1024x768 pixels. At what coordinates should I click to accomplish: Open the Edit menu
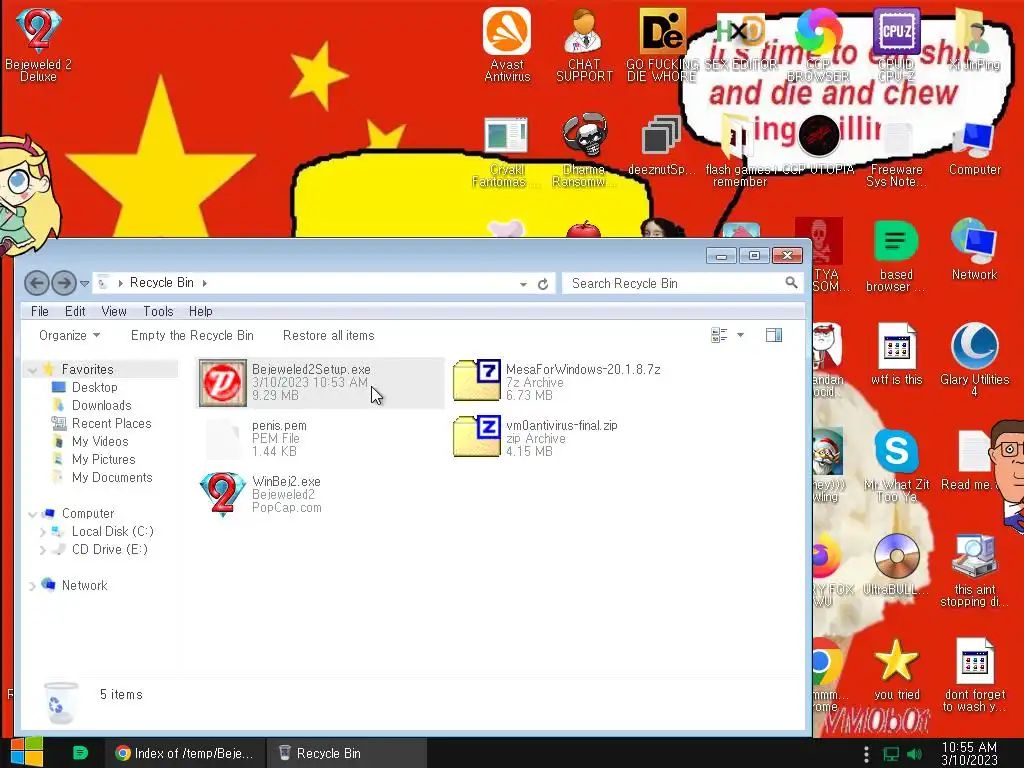click(x=75, y=312)
